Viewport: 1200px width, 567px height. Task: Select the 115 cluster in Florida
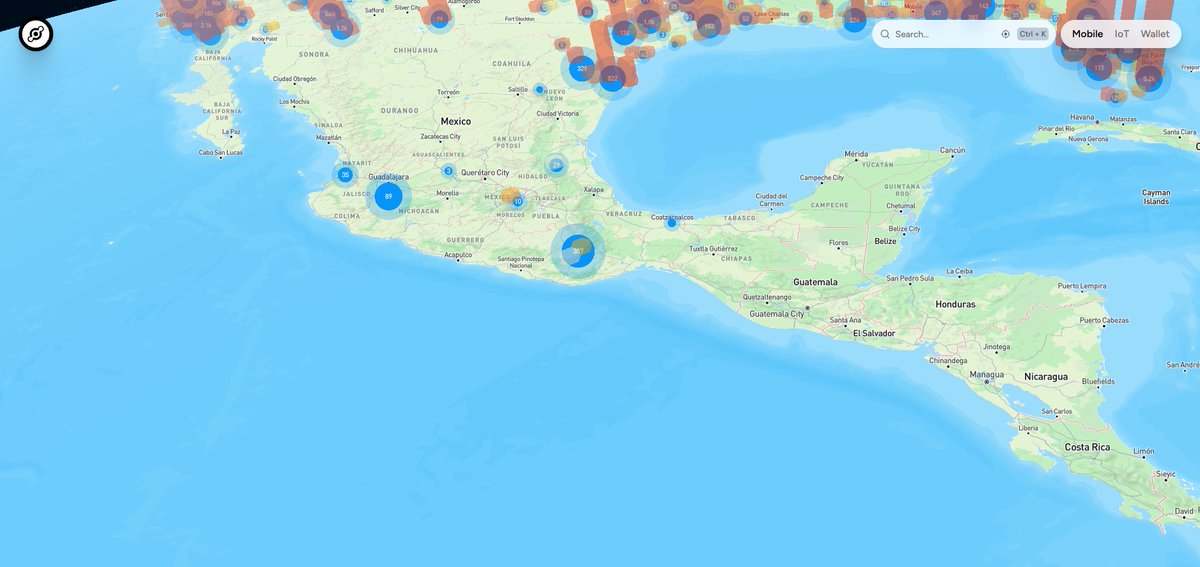tap(1099, 68)
